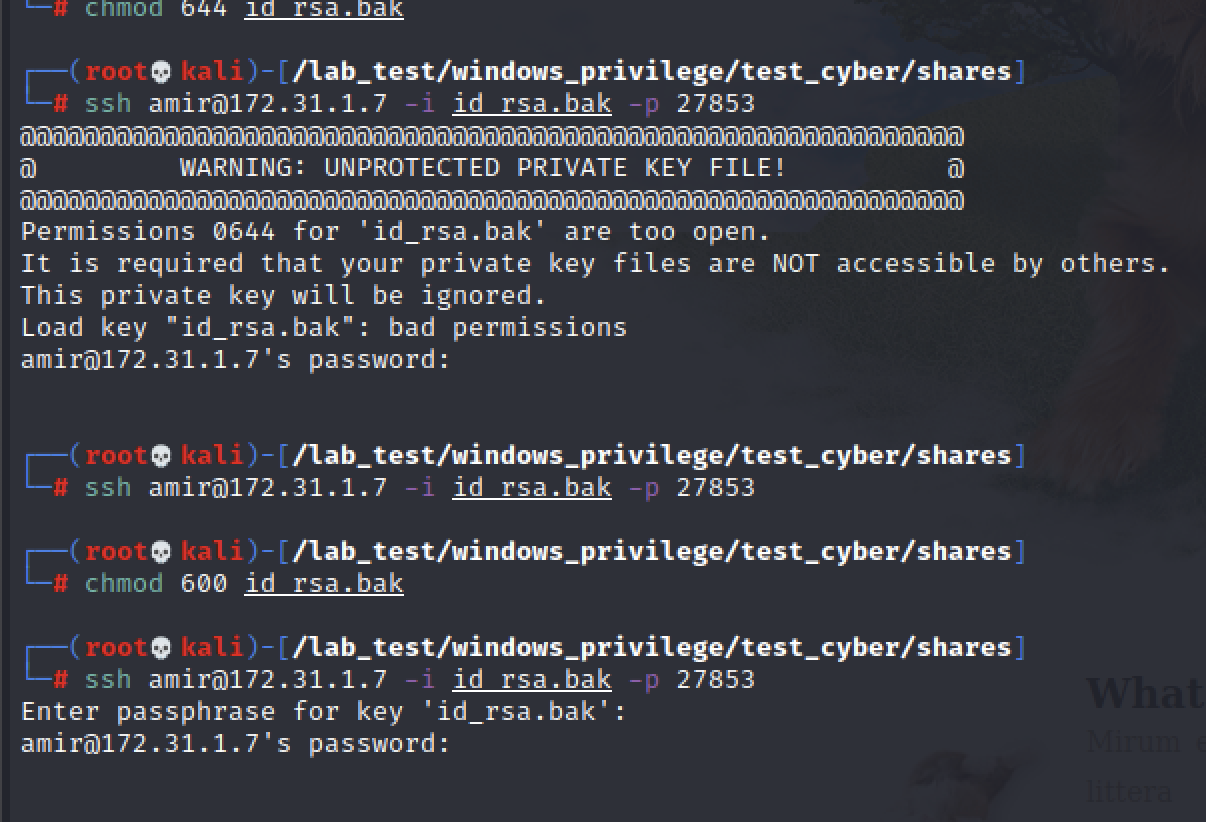Select the underlined id_rsa.bak after chmod 644

click(324, 10)
